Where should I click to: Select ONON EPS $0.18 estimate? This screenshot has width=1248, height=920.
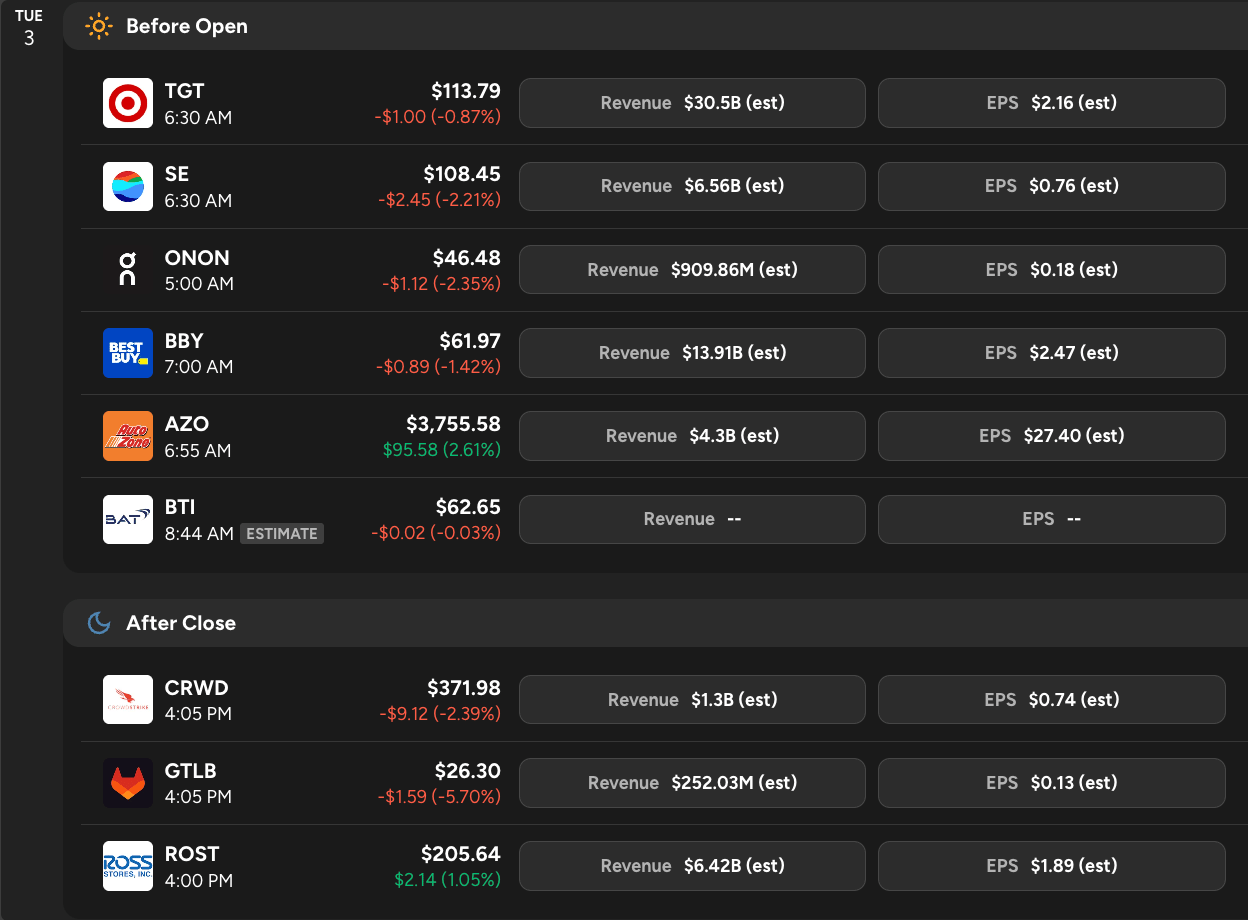[1052, 270]
